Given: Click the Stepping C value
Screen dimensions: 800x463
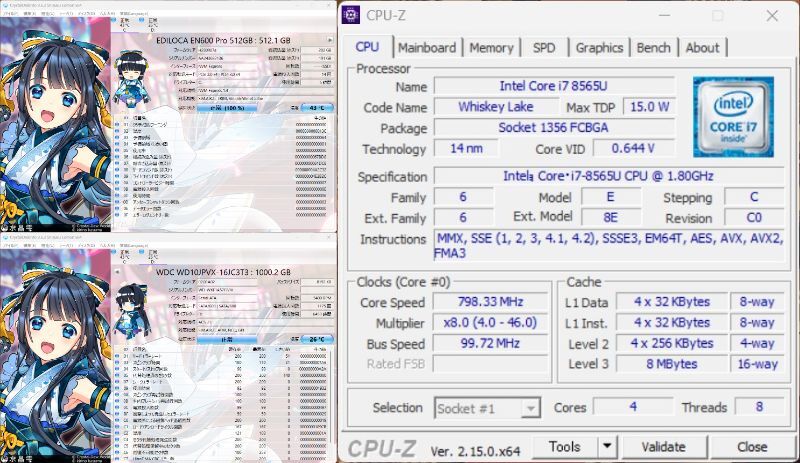Looking at the screenshot, I should pyautogui.click(x=754, y=197).
